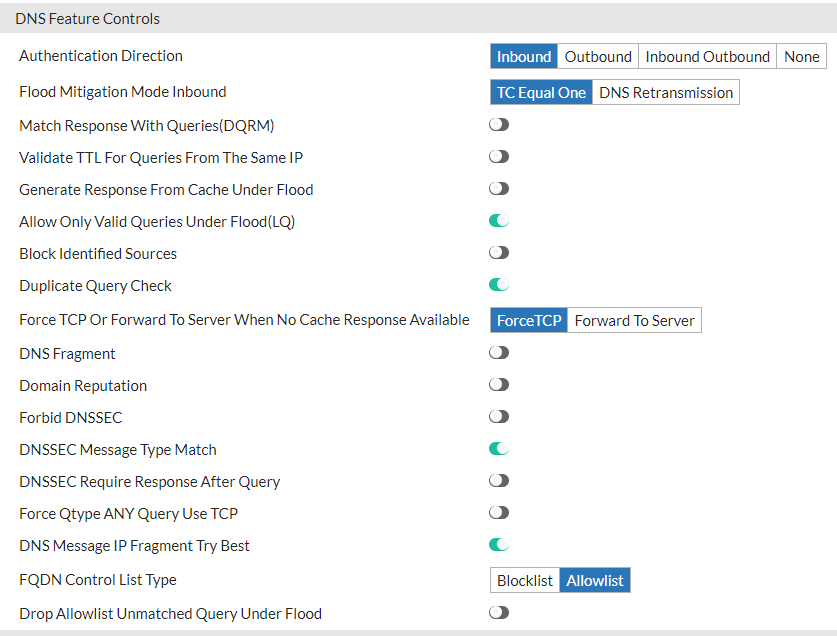Disable DNSSEC Message Type Match
Screen dimensions: 837x636
tap(498, 449)
